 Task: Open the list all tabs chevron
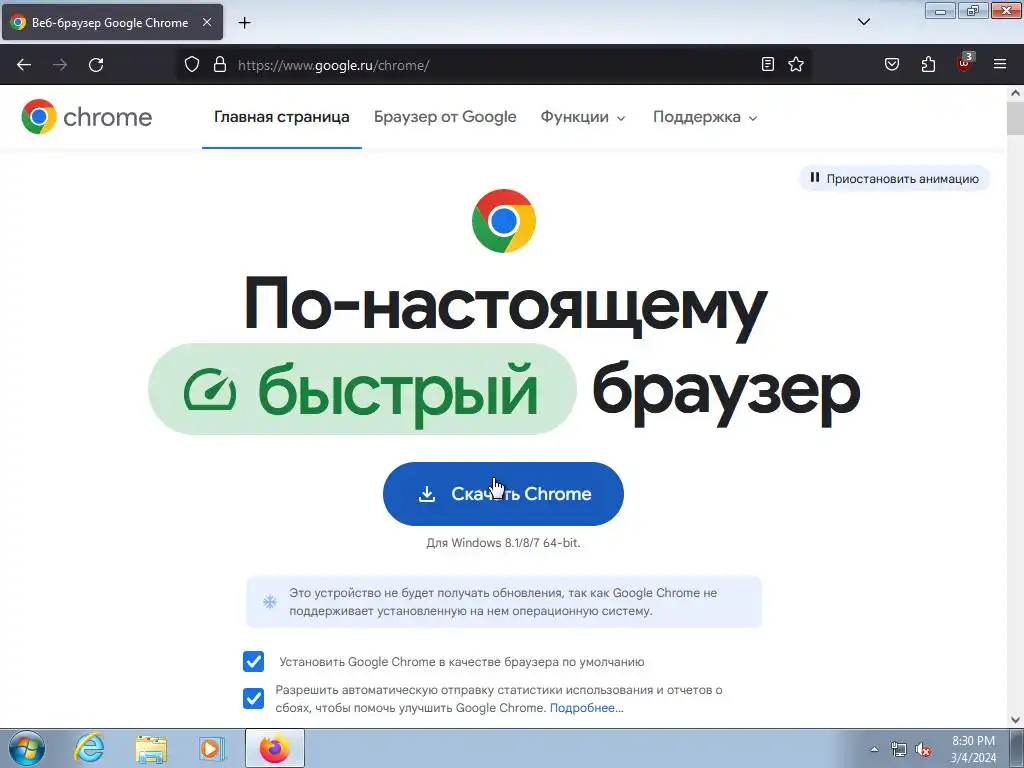click(863, 22)
